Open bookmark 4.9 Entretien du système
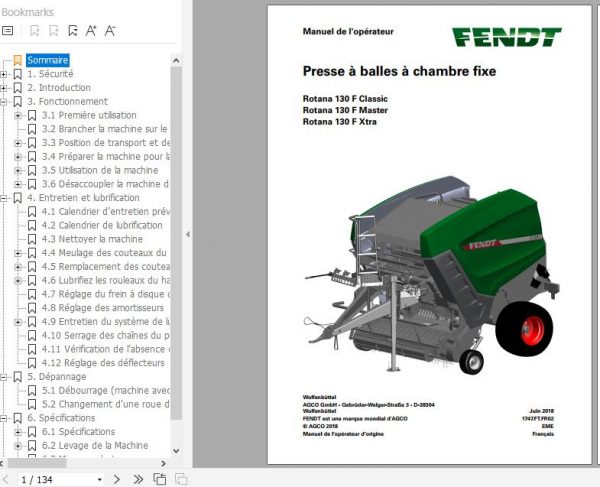 (106, 322)
